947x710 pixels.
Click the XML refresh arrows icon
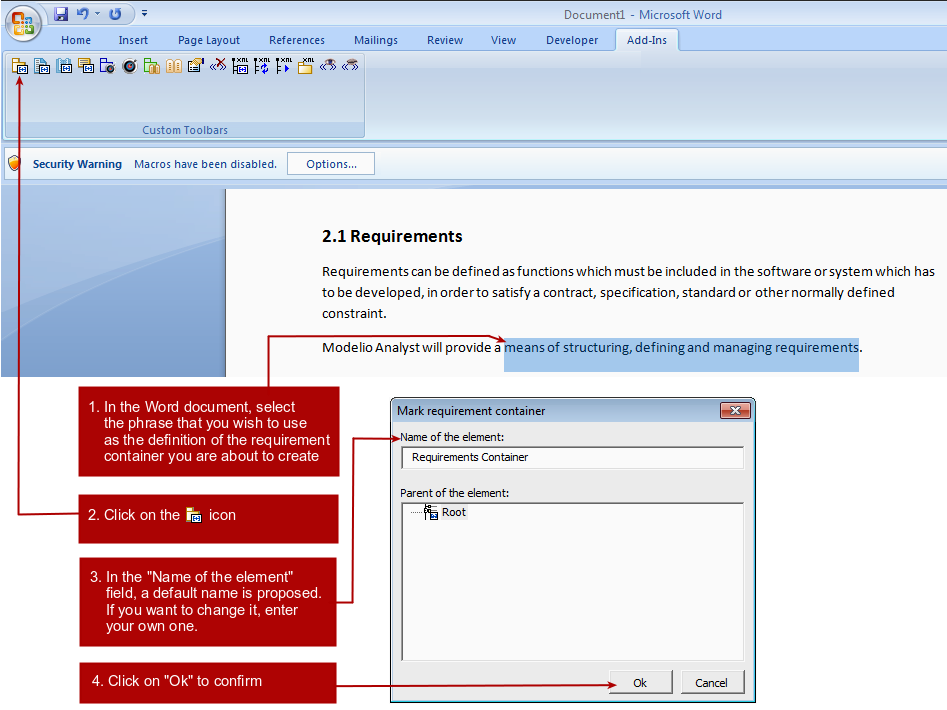(x=262, y=65)
